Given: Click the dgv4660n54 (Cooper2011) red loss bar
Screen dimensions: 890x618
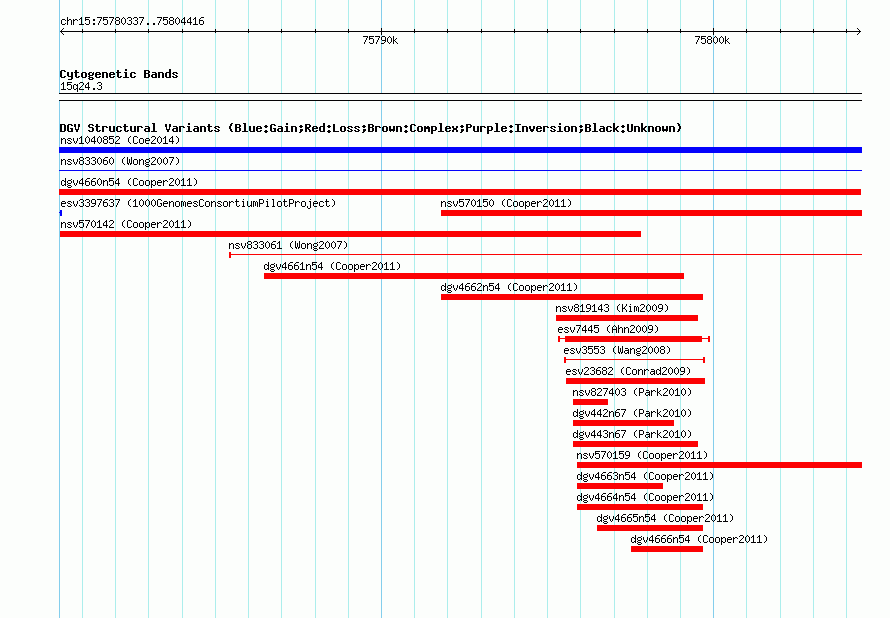Looking at the screenshot, I should 460,192.
